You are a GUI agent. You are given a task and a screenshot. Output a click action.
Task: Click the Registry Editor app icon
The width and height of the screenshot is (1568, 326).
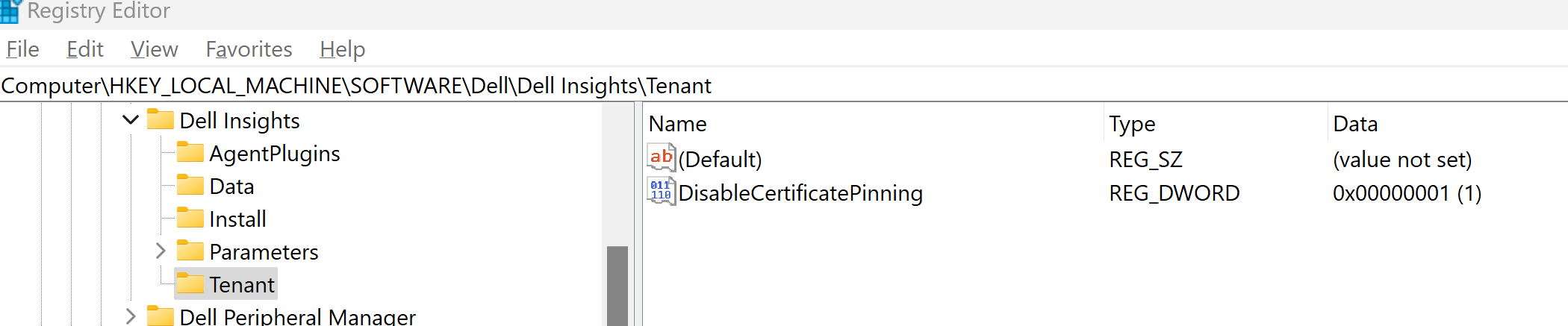[x=10, y=11]
